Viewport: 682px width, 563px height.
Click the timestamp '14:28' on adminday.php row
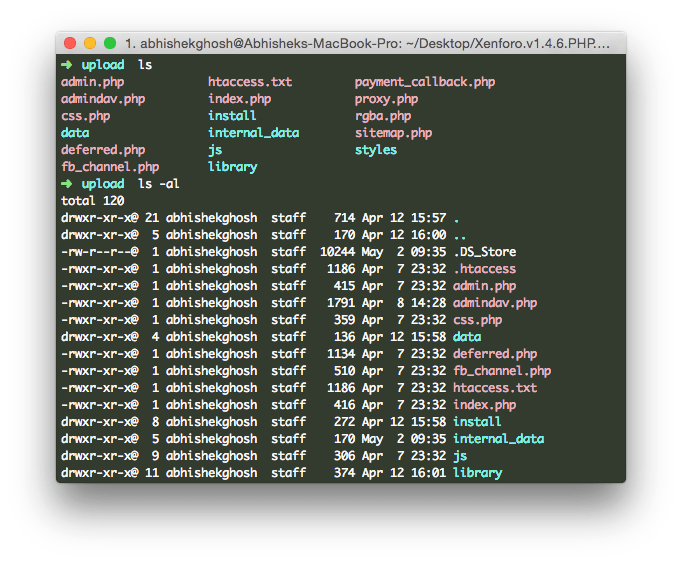pos(428,303)
